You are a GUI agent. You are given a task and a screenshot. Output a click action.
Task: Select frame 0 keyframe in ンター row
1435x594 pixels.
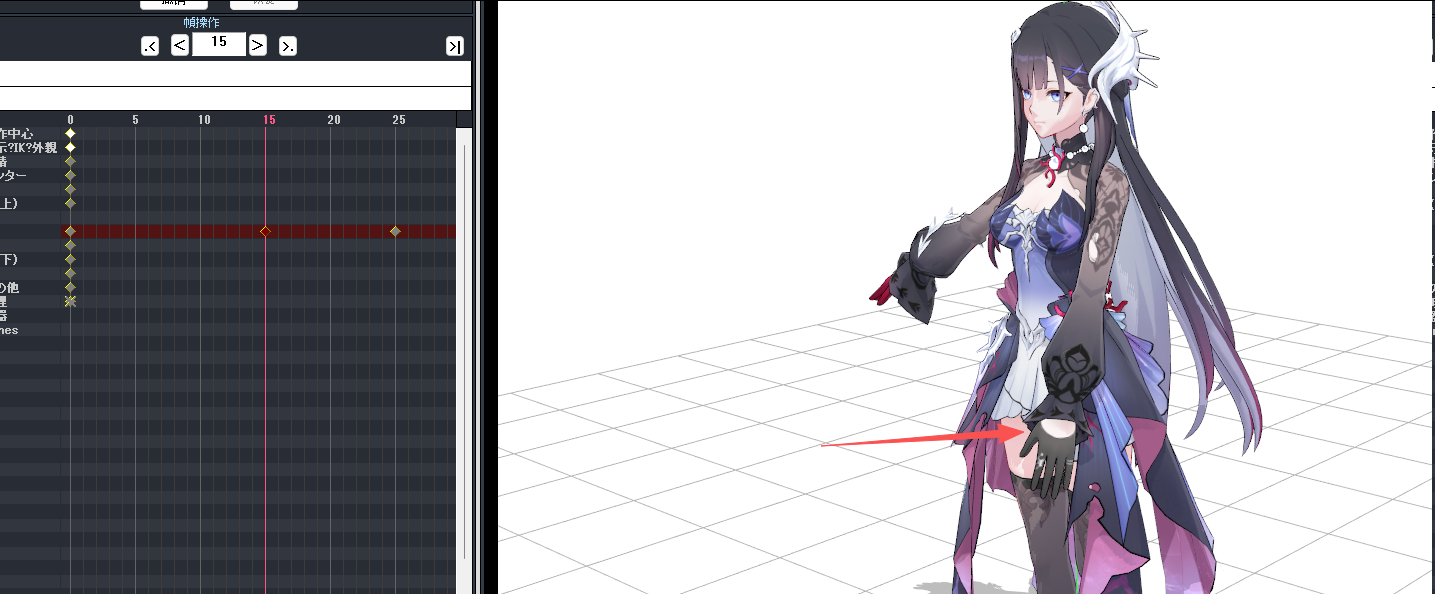click(70, 175)
